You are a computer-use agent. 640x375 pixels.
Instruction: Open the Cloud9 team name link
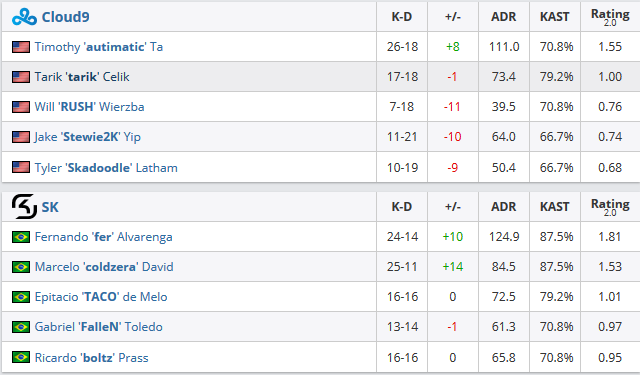pos(65,17)
